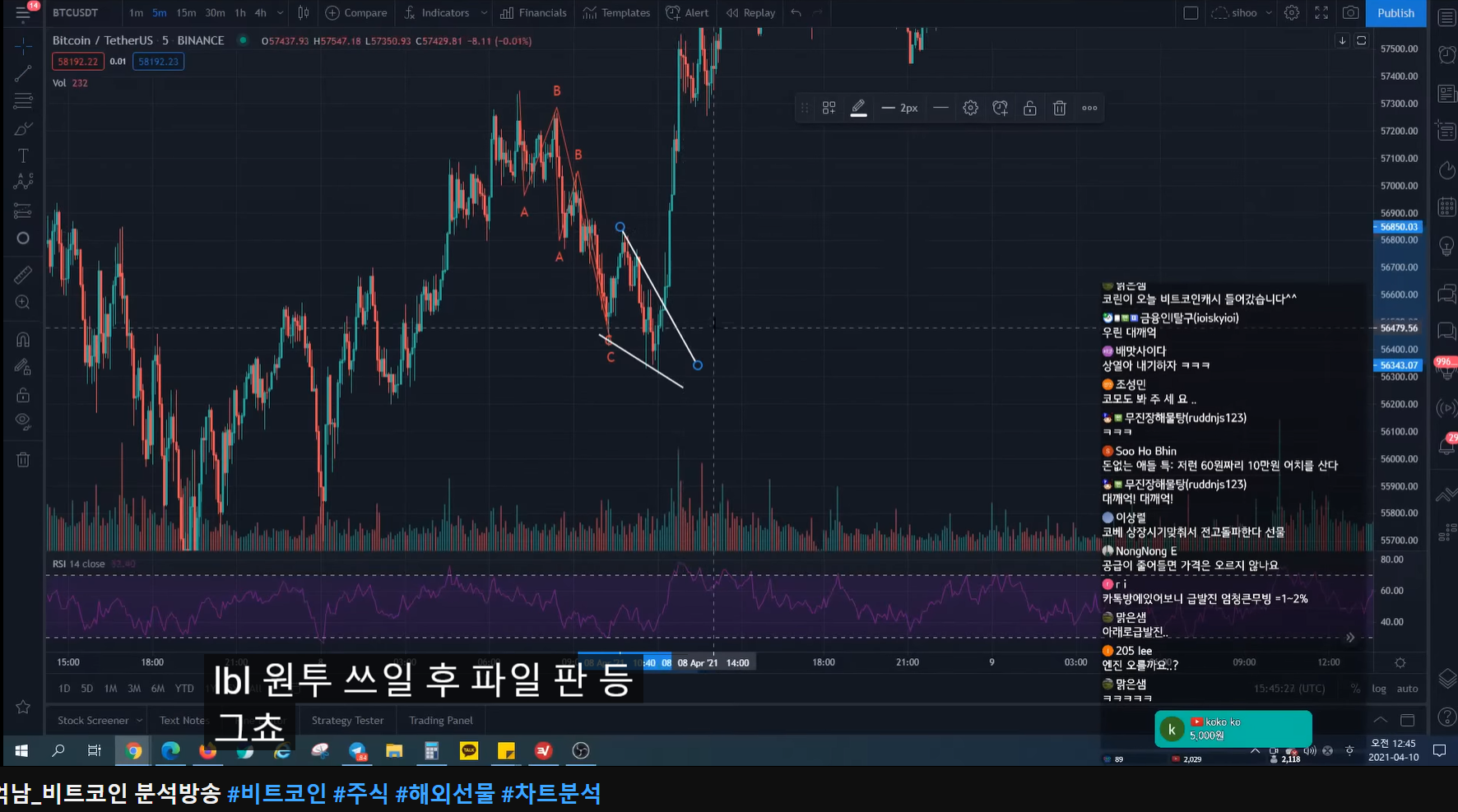The image size is (1458, 812).
Task: Open the Indicators menu
Action: [x=437, y=12]
